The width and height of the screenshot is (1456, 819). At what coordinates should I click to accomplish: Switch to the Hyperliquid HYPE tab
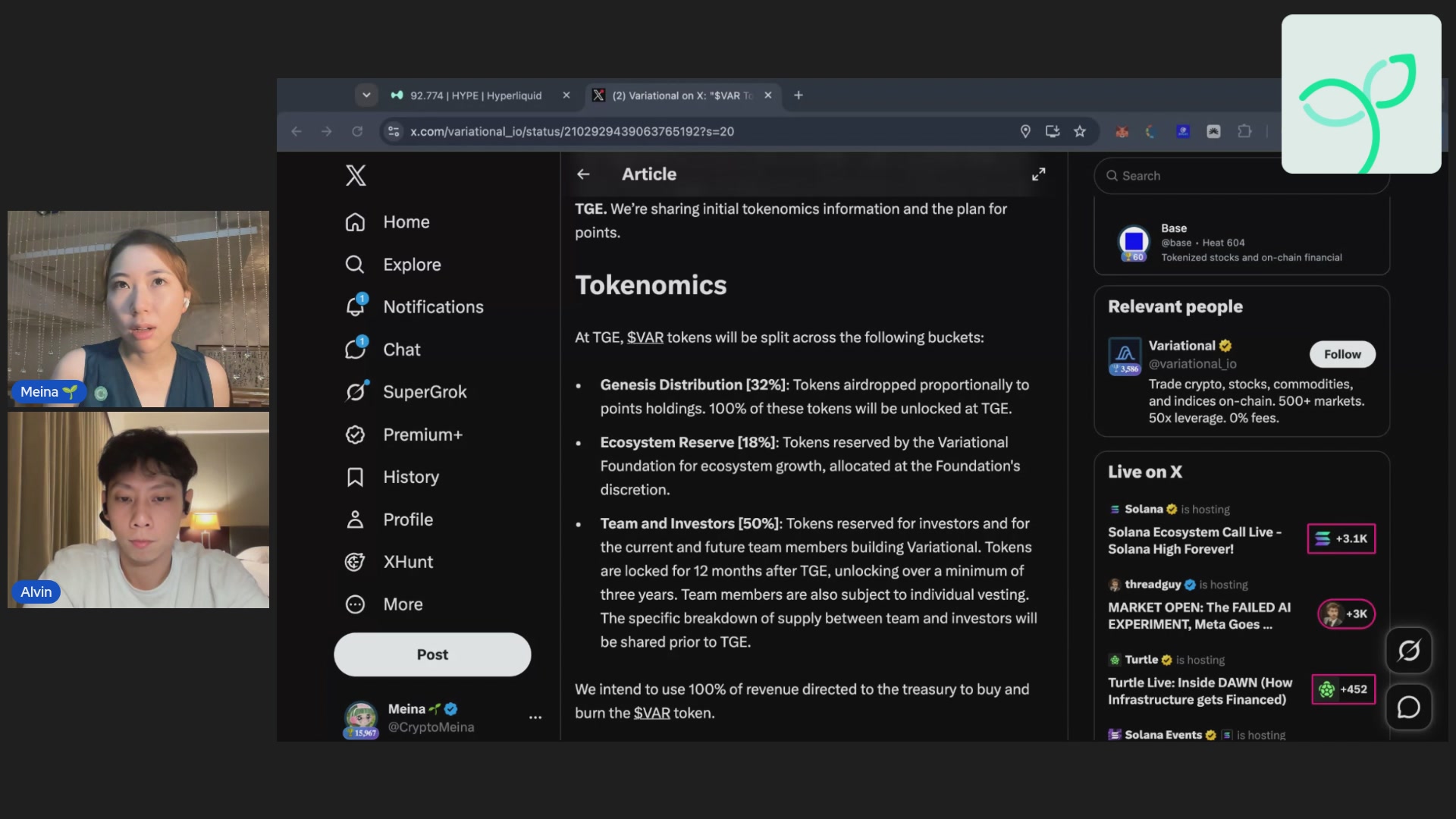tap(476, 96)
